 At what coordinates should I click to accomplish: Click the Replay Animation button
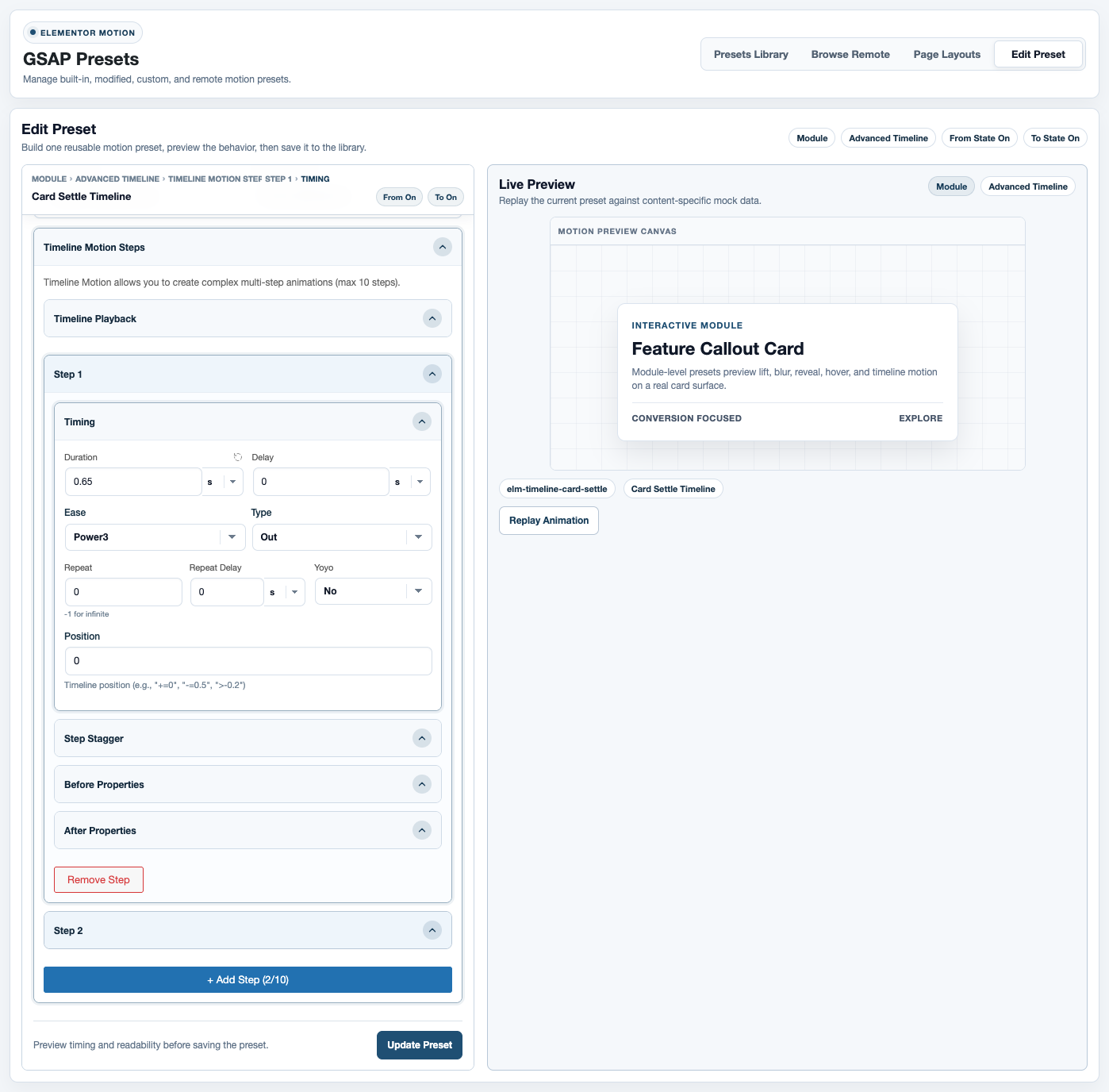pyautogui.click(x=549, y=521)
